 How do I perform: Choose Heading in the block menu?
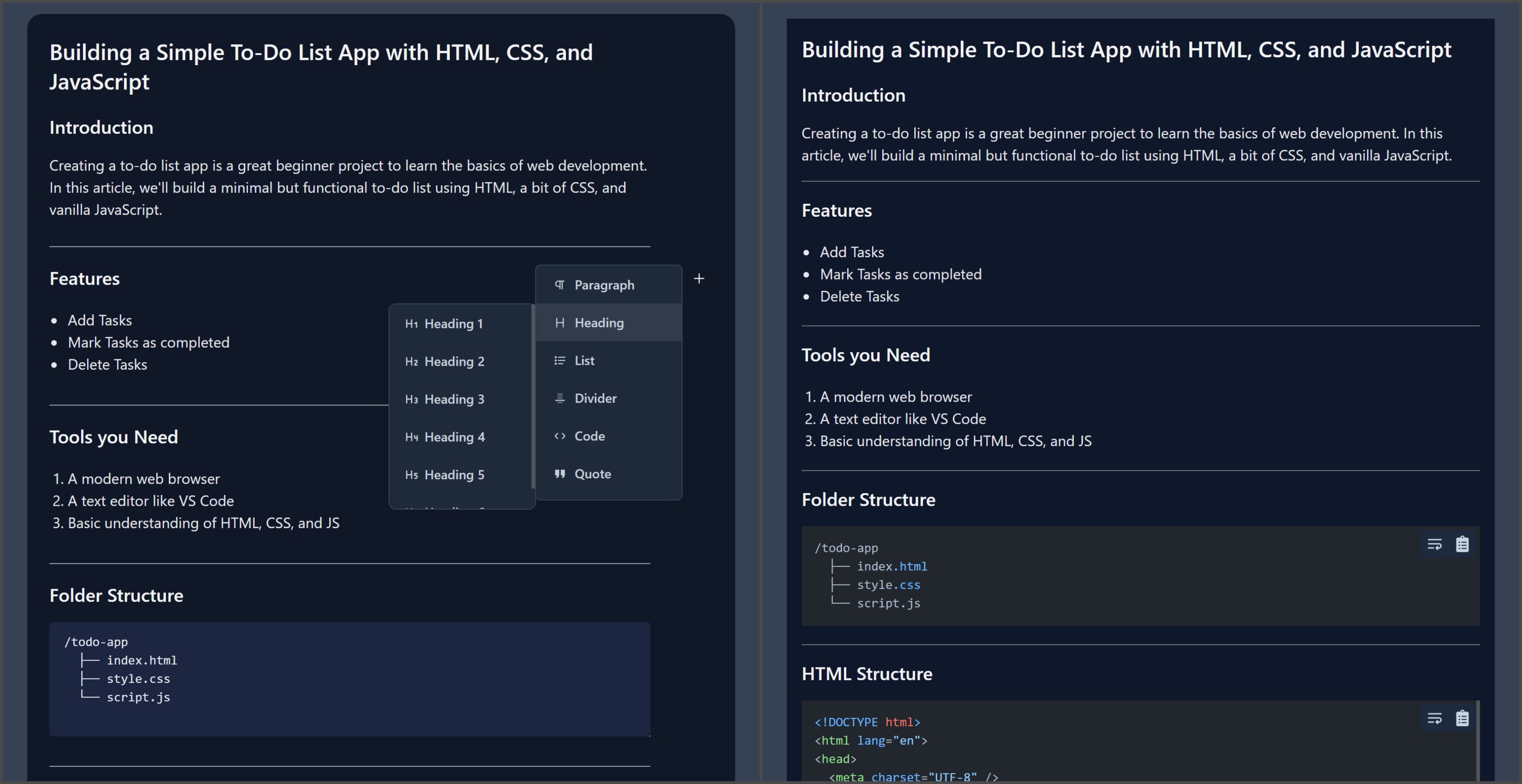pos(609,323)
